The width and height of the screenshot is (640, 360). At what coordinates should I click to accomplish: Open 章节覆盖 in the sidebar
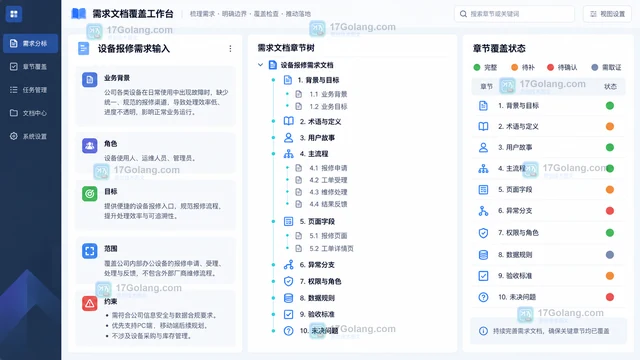click(31, 67)
